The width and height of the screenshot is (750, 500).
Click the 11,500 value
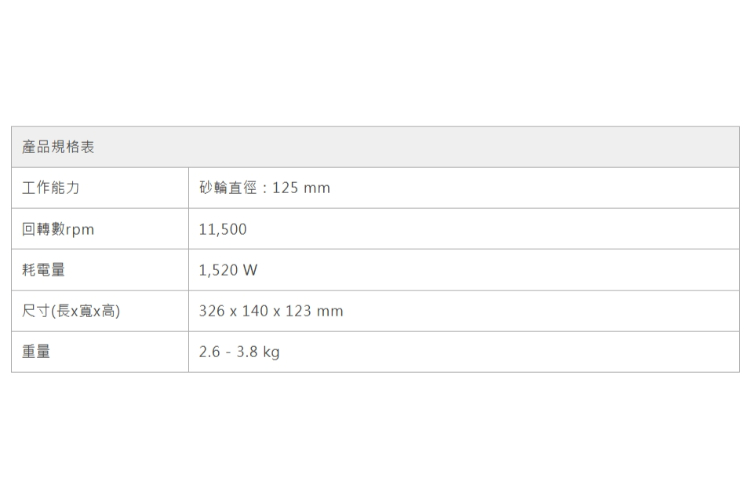pos(222,230)
